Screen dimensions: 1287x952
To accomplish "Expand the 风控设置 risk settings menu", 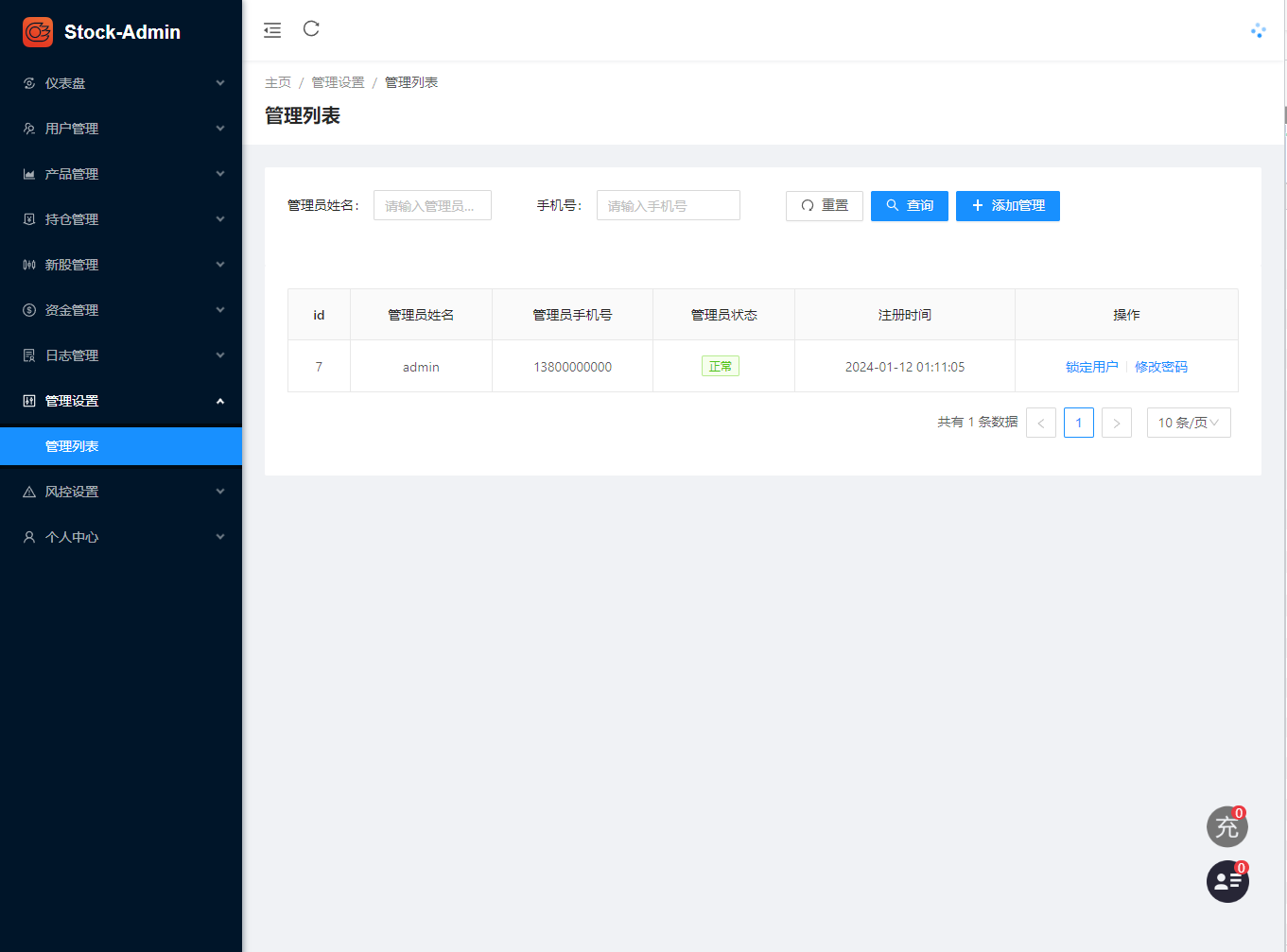I will pos(220,491).
